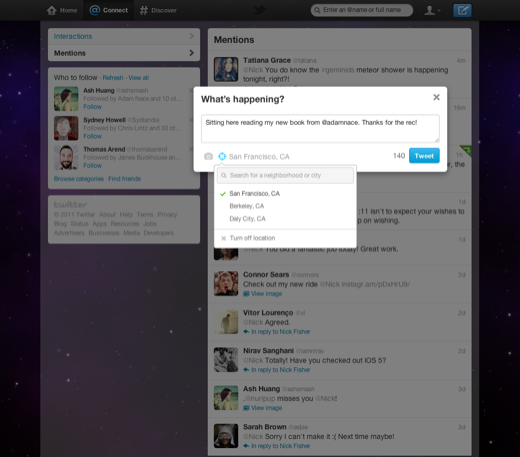Viewport: 520px width, 457px height.
Task: Open the user account dropdown menu
Action: [x=432, y=10]
